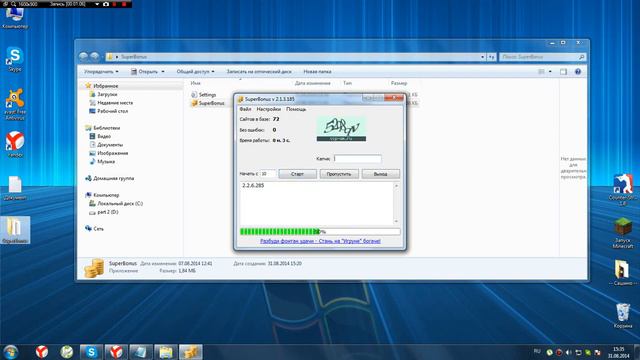The width and height of the screenshot is (640, 360).
Task: Select the Counter-Strike 1.6 desktop shortcut
Action: (623, 189)
